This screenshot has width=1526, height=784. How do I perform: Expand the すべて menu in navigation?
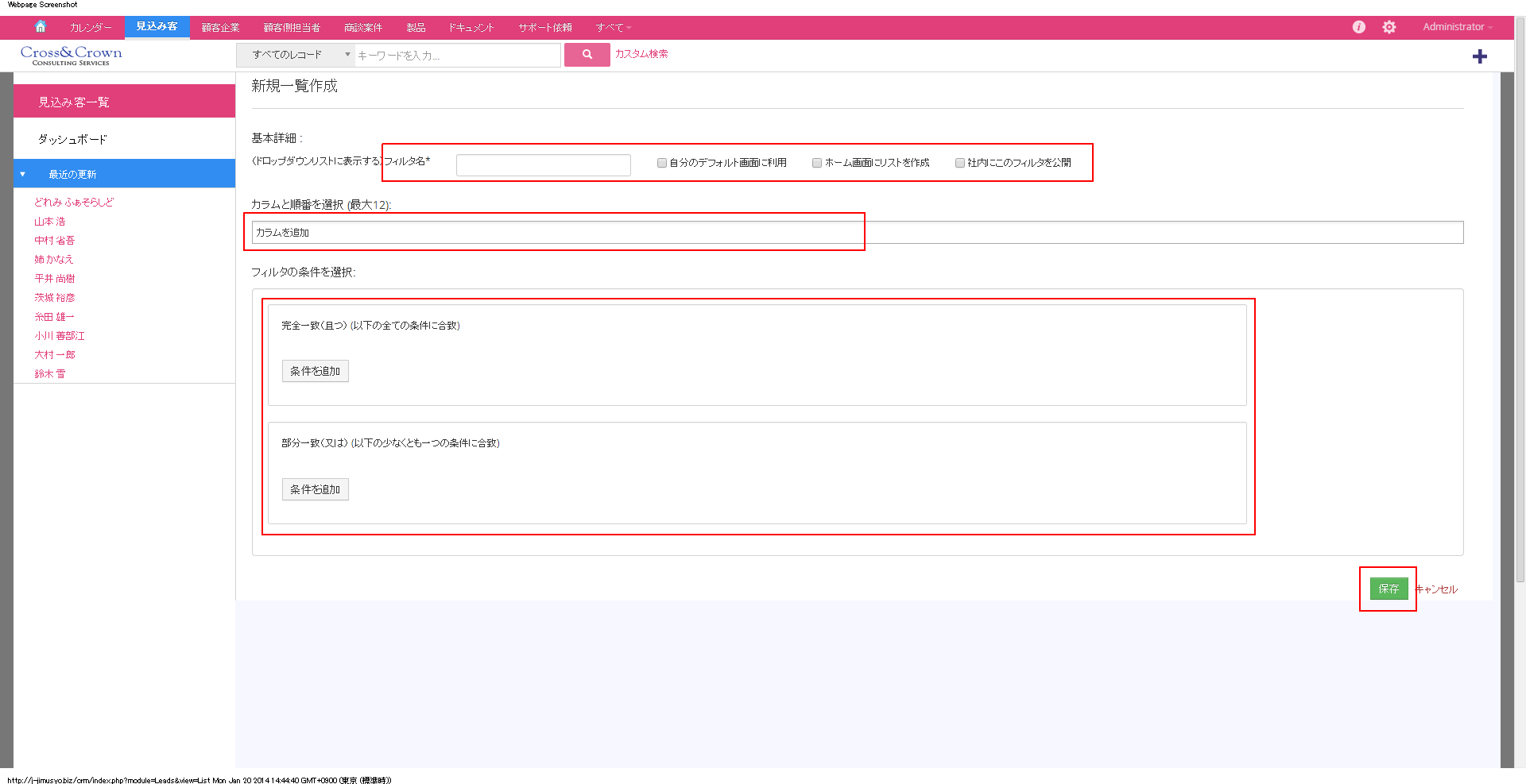tap(614, 28)
